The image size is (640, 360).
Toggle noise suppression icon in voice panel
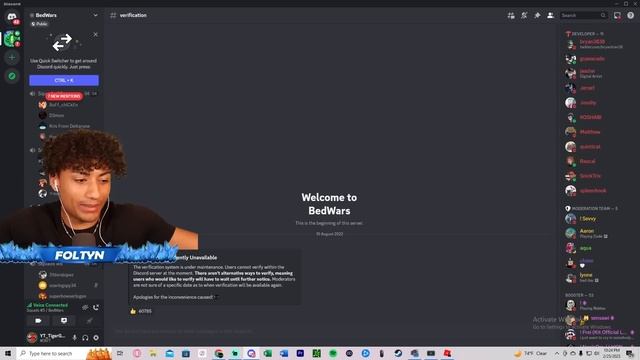[x=85, y=307]
